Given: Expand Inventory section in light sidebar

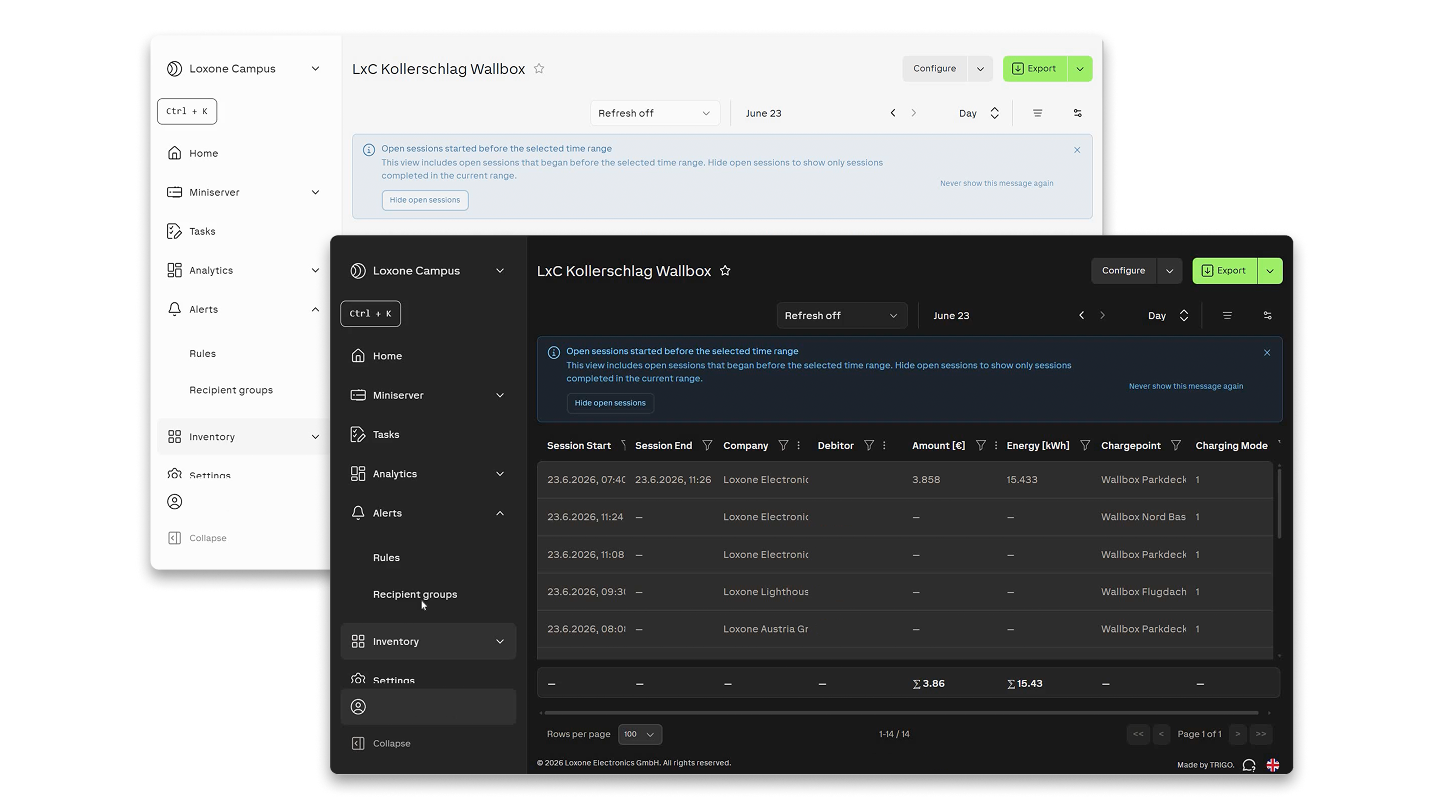Looking at the screenshot, I should tap(315, 437).
